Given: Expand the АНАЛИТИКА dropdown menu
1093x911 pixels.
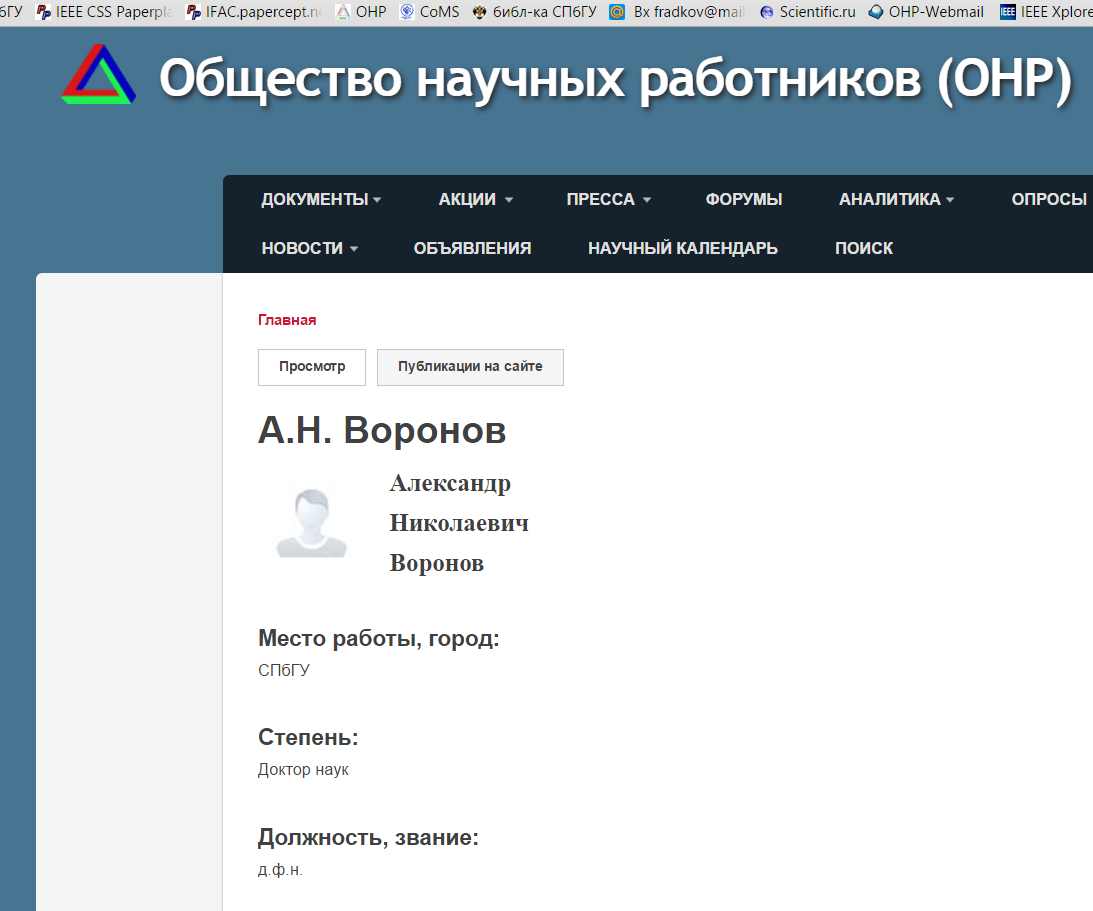Looking at the screenshot, I should click(x=896, y=199).
